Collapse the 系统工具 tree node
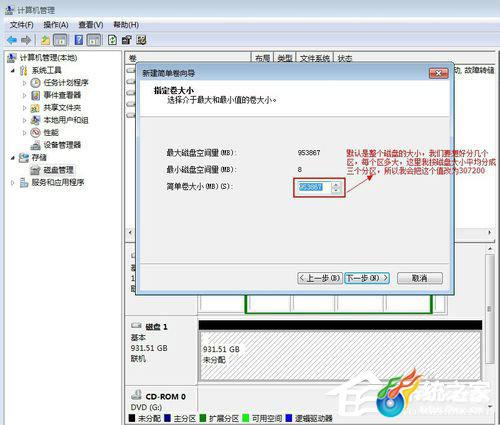The height and width of the screenshot is (425, 500). tap(13, 70)
